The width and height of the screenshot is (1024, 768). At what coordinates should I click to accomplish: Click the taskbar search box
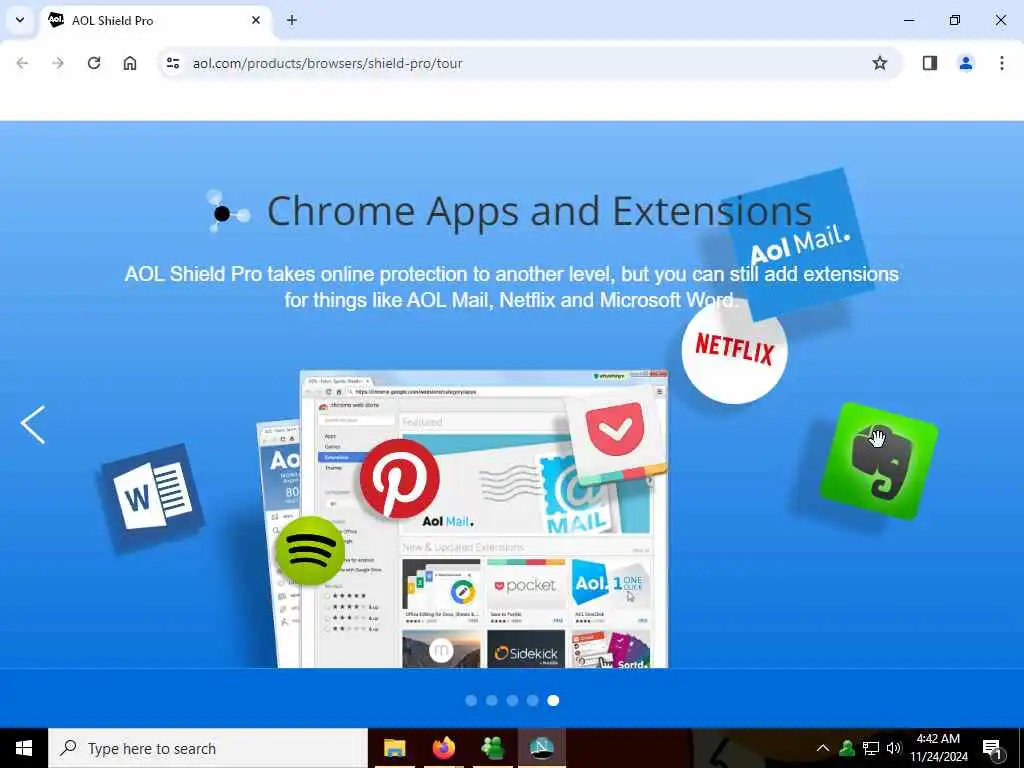pyautogui.click(x=208, y=748)
